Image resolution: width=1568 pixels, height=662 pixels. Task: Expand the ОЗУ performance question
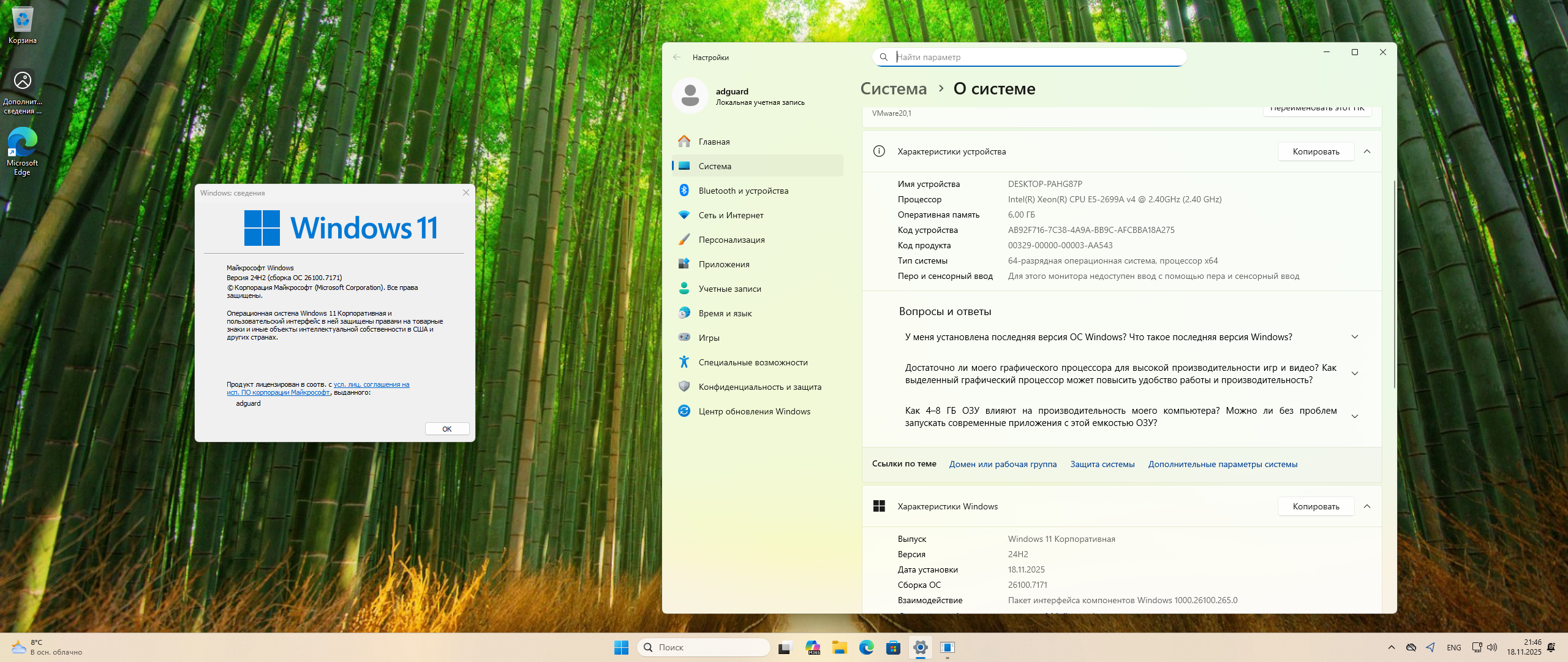[x=1355, y=417]
